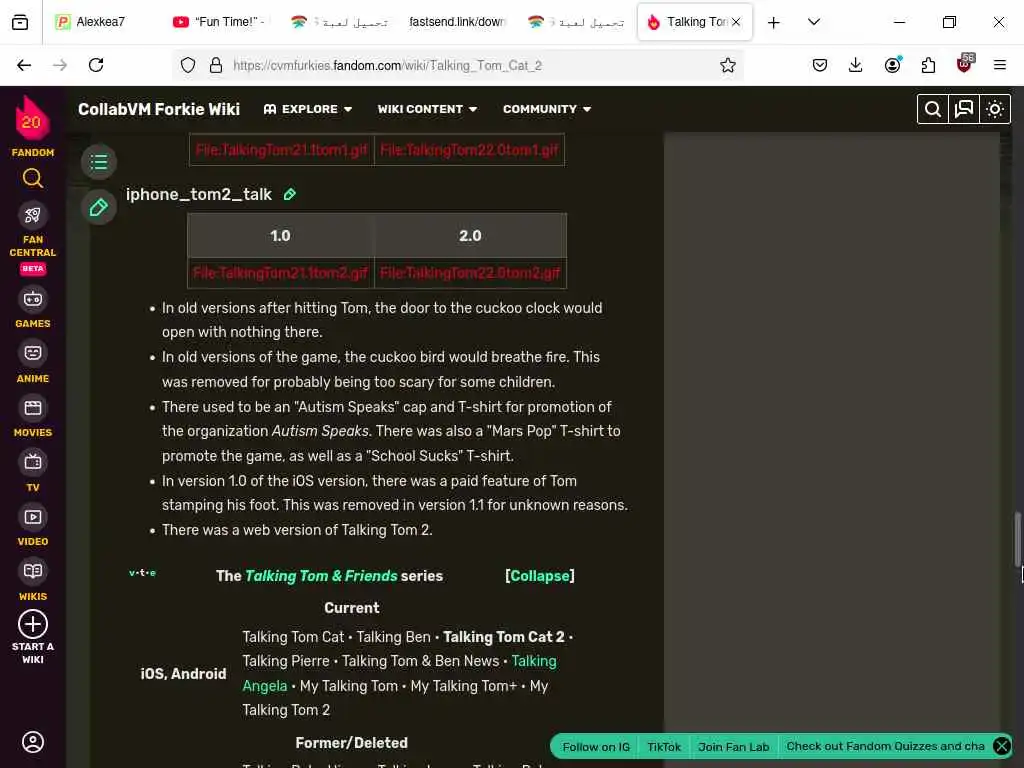Click Follow on IG button

click(x=596, y=747)
